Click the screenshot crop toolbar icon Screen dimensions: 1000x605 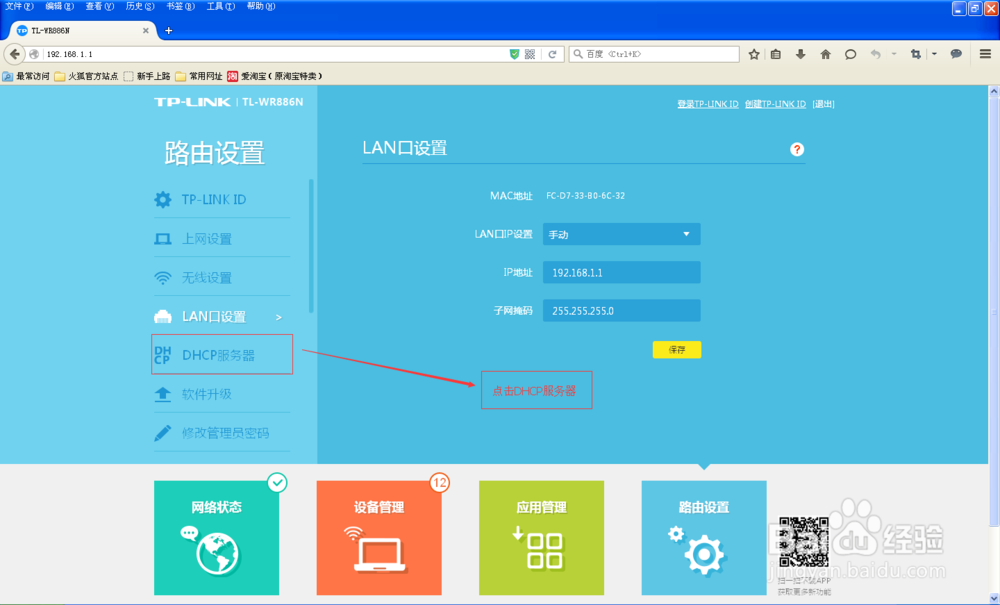(x=916, y=54)
